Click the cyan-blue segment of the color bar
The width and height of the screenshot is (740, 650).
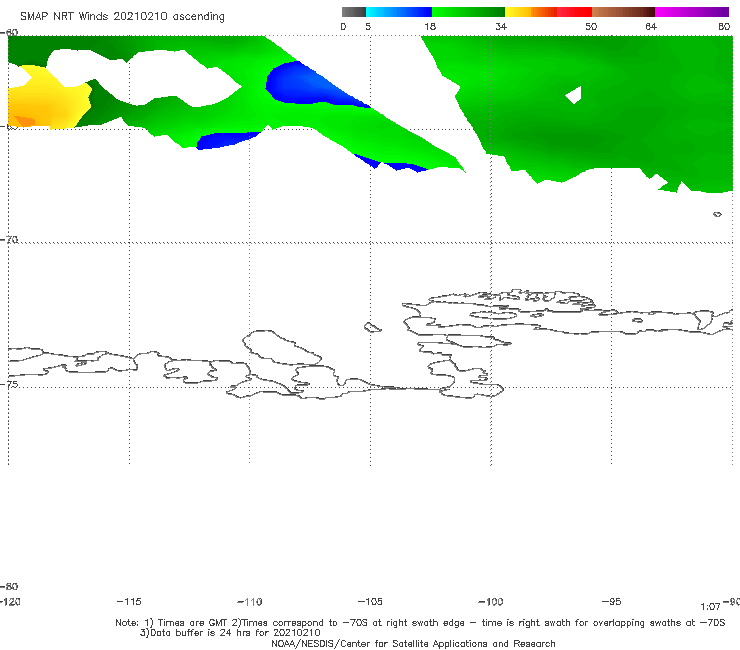(x=399, y=12)
